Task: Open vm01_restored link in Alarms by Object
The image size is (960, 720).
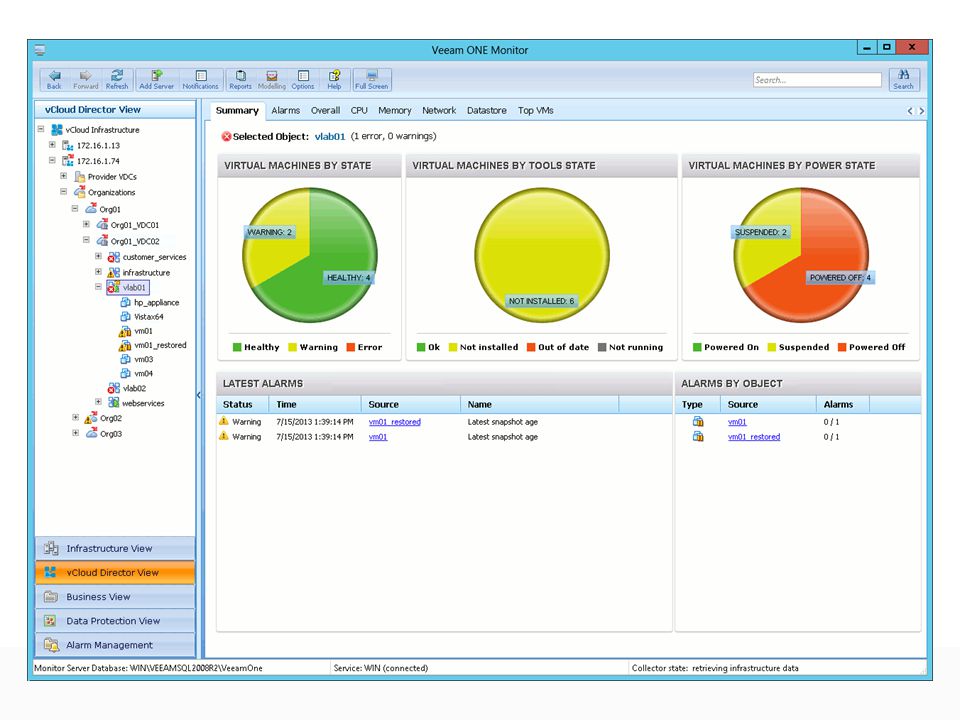Action: (x=754, y=437)
